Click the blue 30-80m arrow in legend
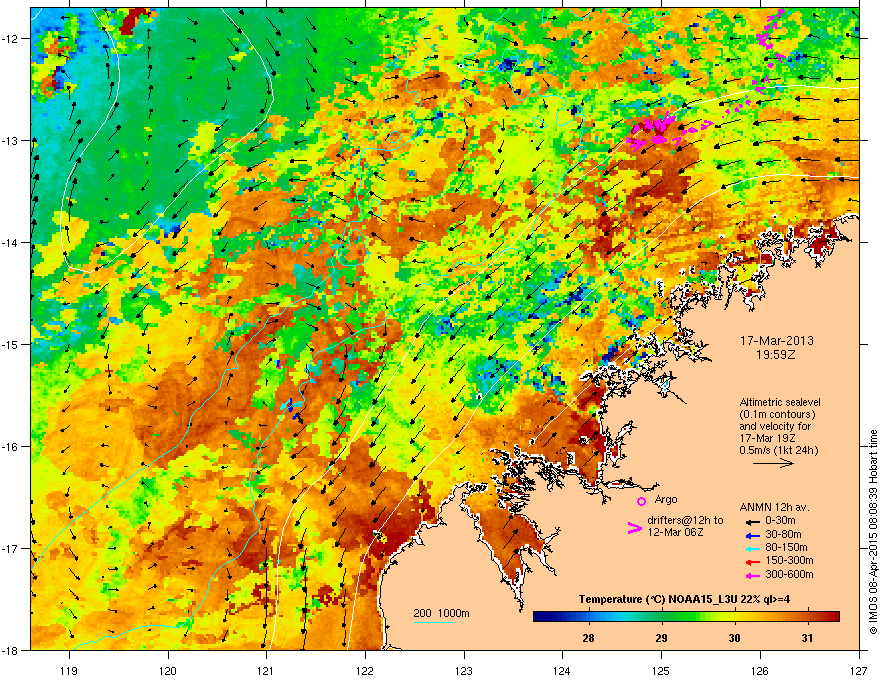Viewport: 880px width, 680px height. click(752, 535)
